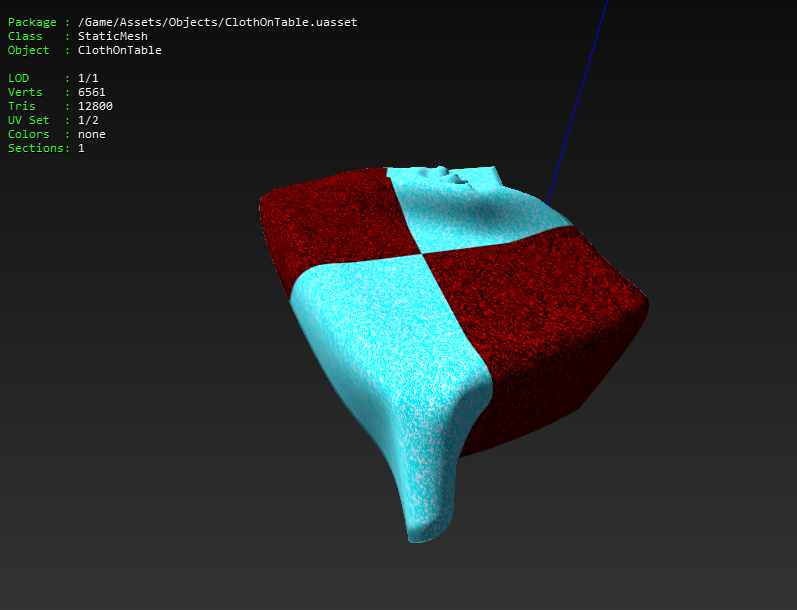Click the Colors value none
This screenshot has height=610, width=797.
pos(91,134)
